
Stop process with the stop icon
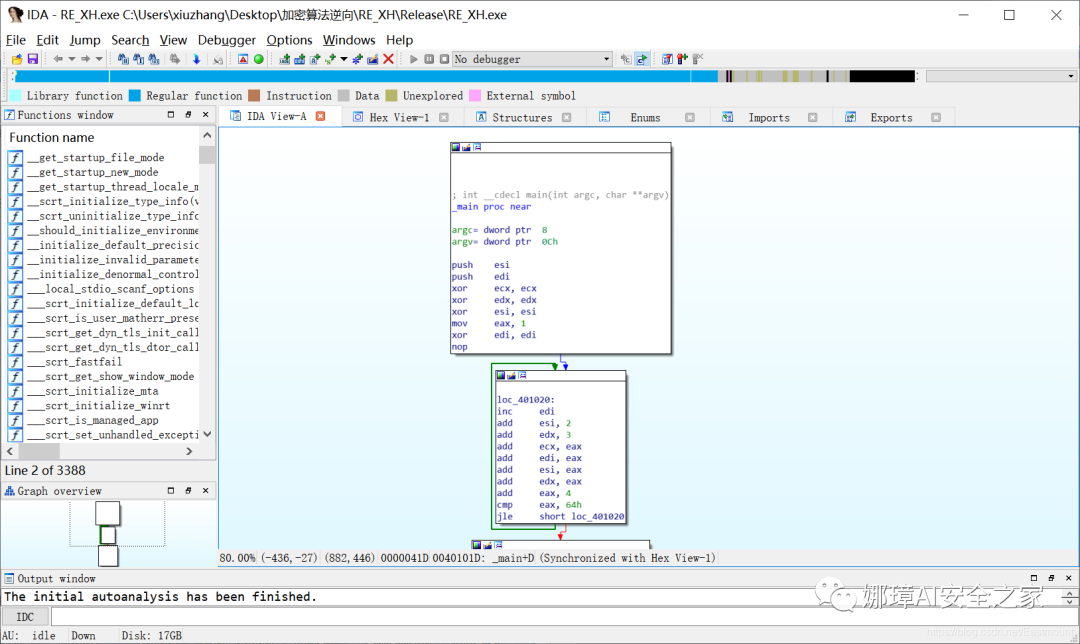[444, 59]
